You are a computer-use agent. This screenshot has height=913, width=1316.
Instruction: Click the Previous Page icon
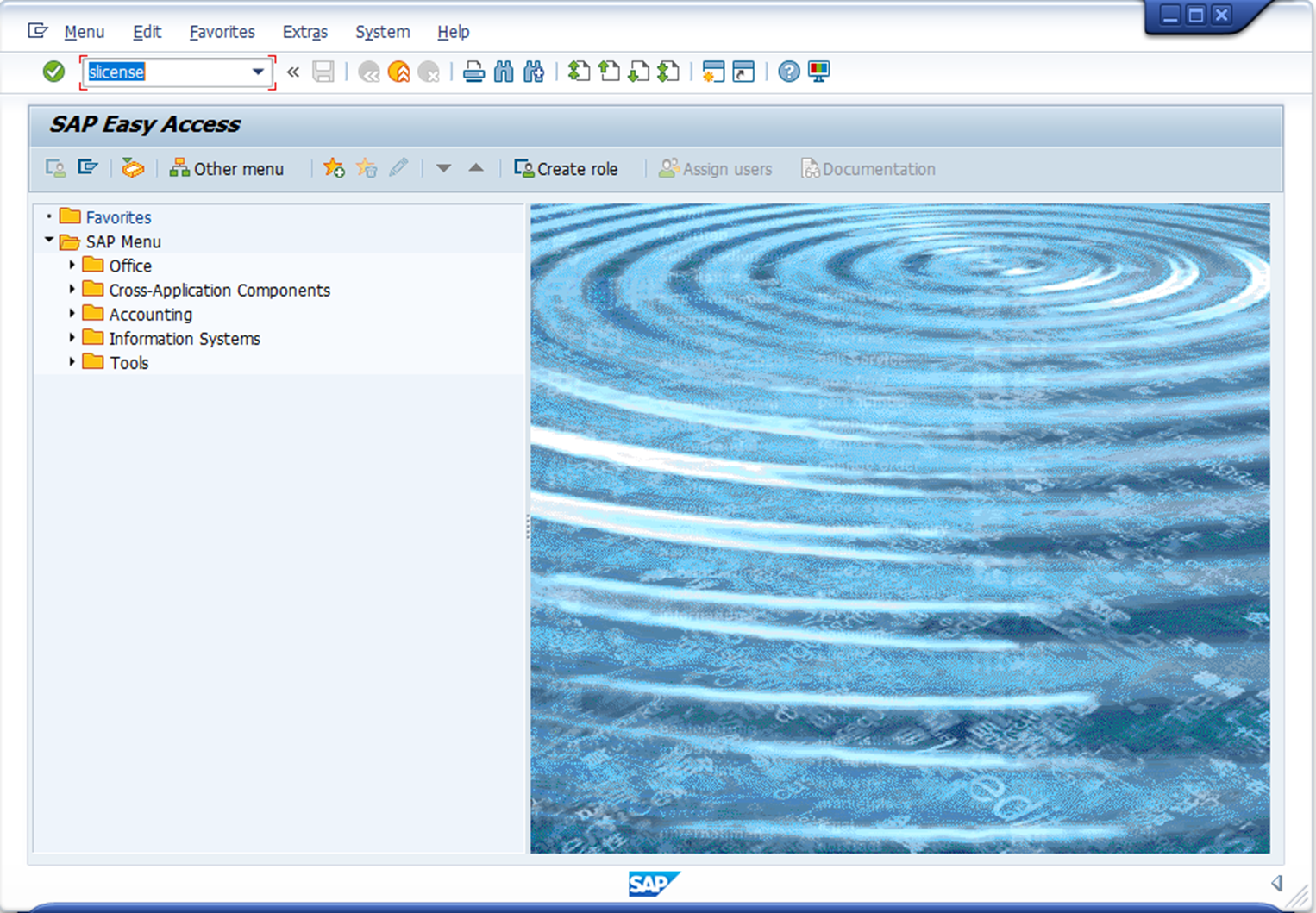[x=609, y=72]
